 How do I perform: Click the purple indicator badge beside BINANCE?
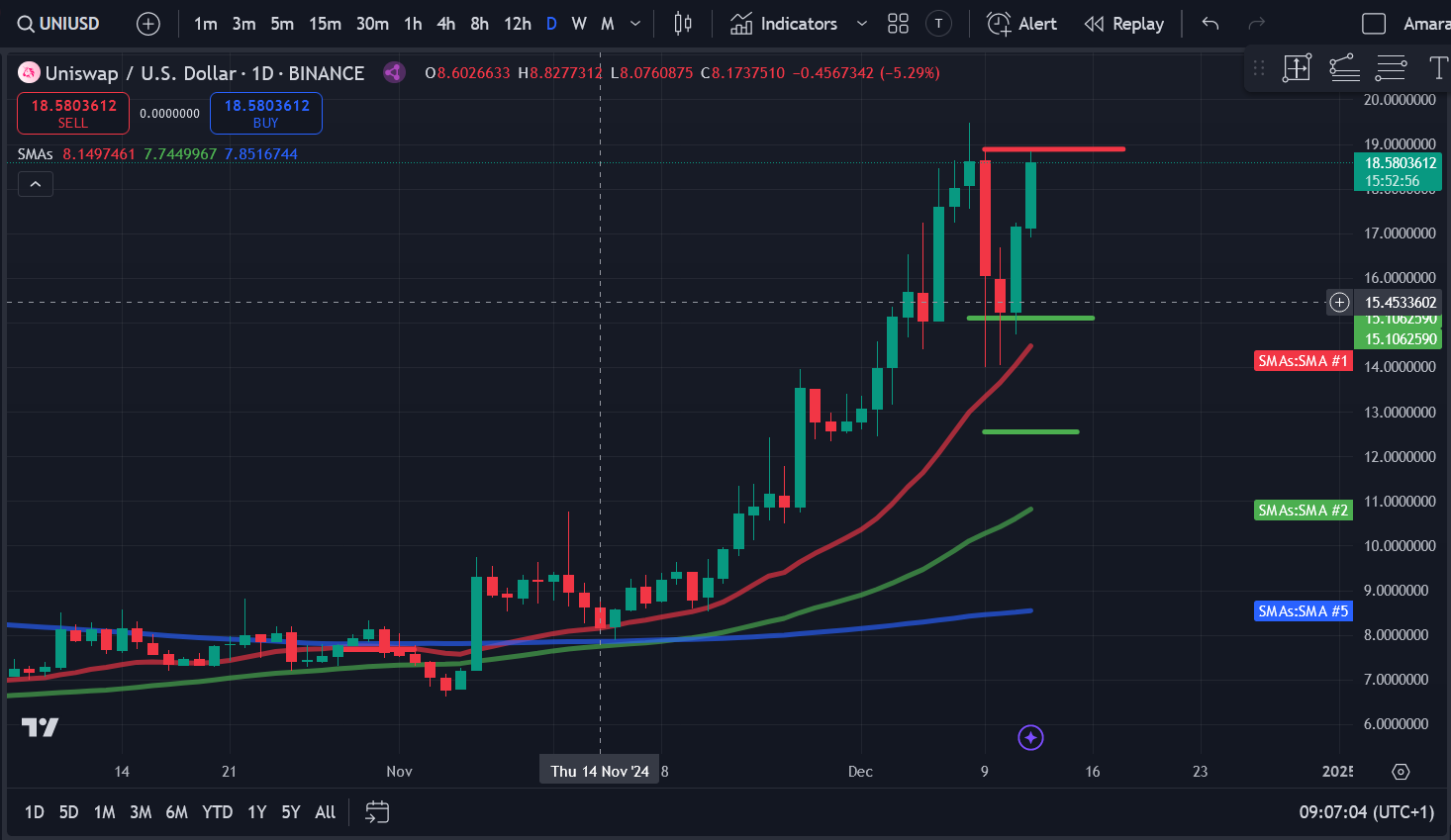[394, 72]
